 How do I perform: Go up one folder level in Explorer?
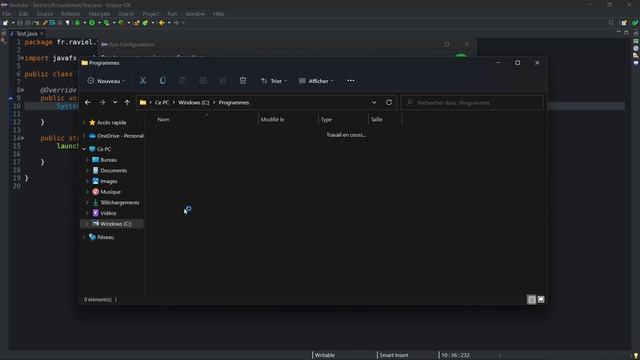coord(127,102)
